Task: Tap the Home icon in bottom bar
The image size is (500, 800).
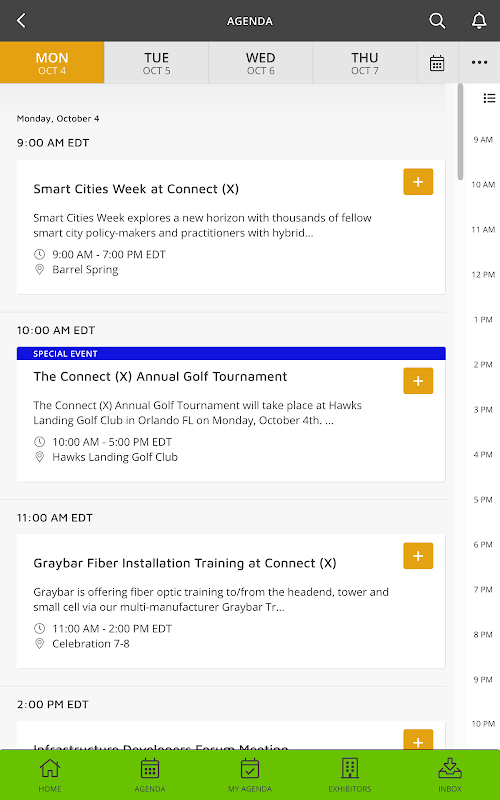Action: 50,774
